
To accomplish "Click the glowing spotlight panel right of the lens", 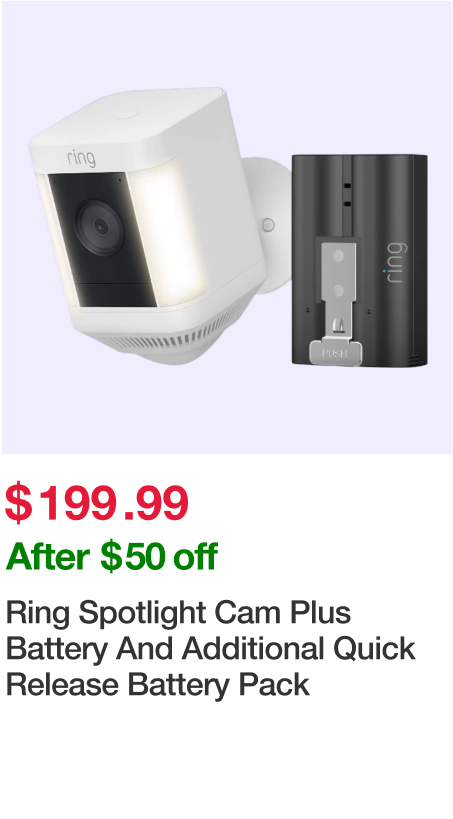I will click(x=166, y=234).
